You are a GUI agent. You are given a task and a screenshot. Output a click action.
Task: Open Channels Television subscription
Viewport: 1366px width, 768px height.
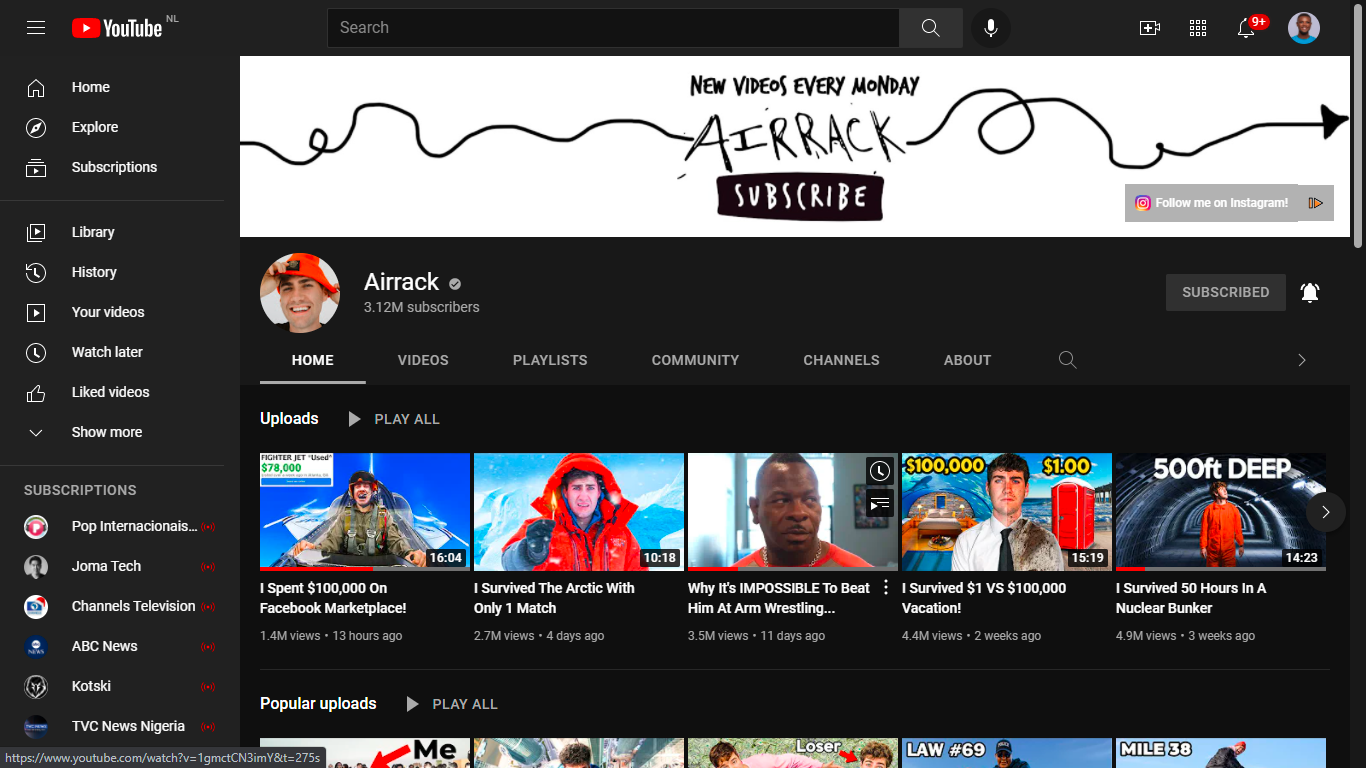point(112,606)
